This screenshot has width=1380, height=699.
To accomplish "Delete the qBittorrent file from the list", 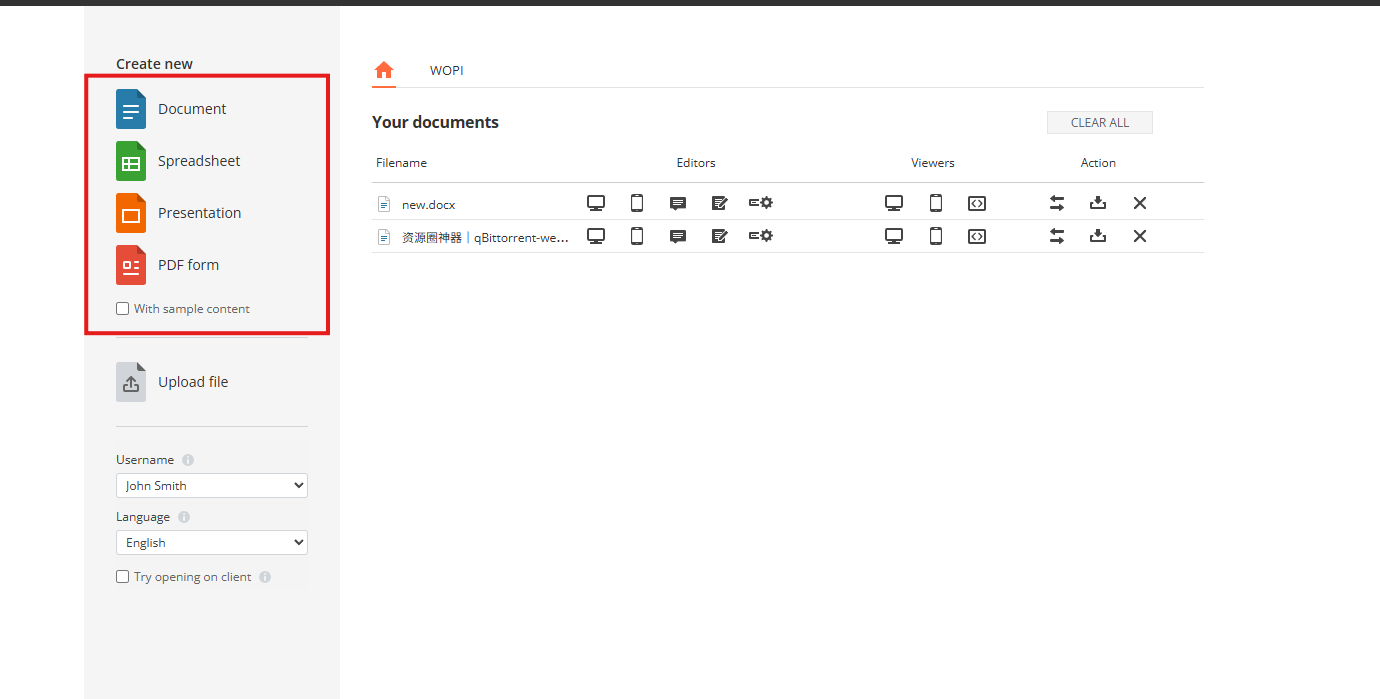I will coord(1140,236).
